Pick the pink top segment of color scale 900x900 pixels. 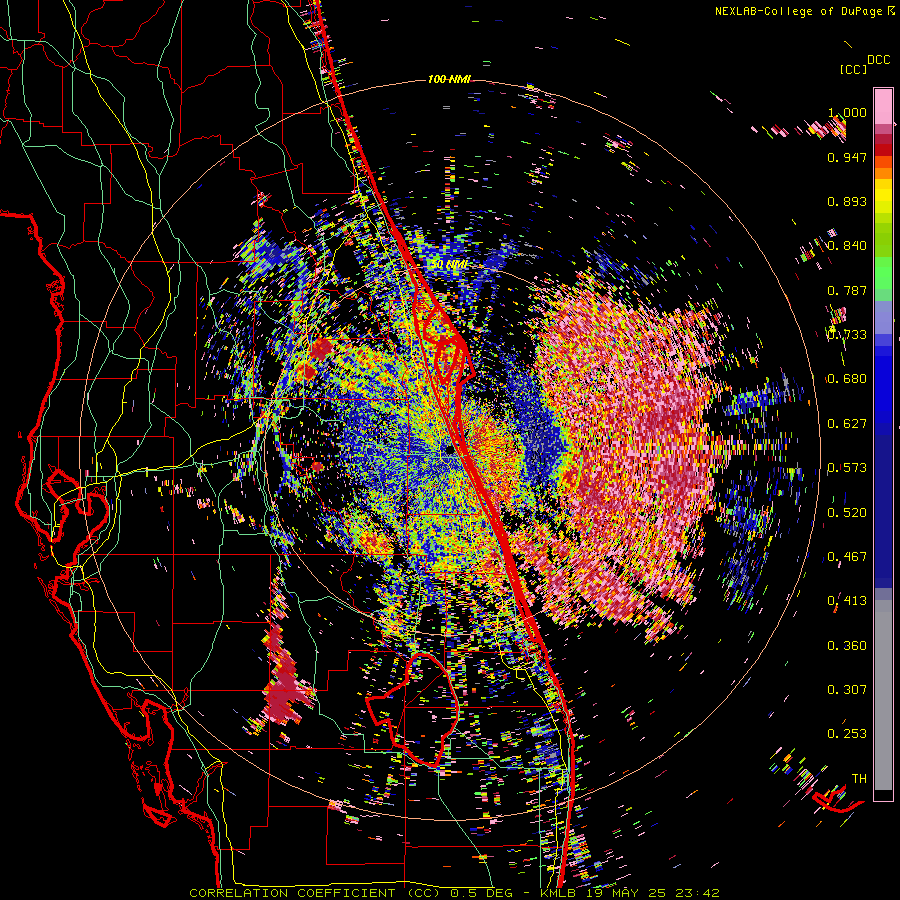click(883, 106)
